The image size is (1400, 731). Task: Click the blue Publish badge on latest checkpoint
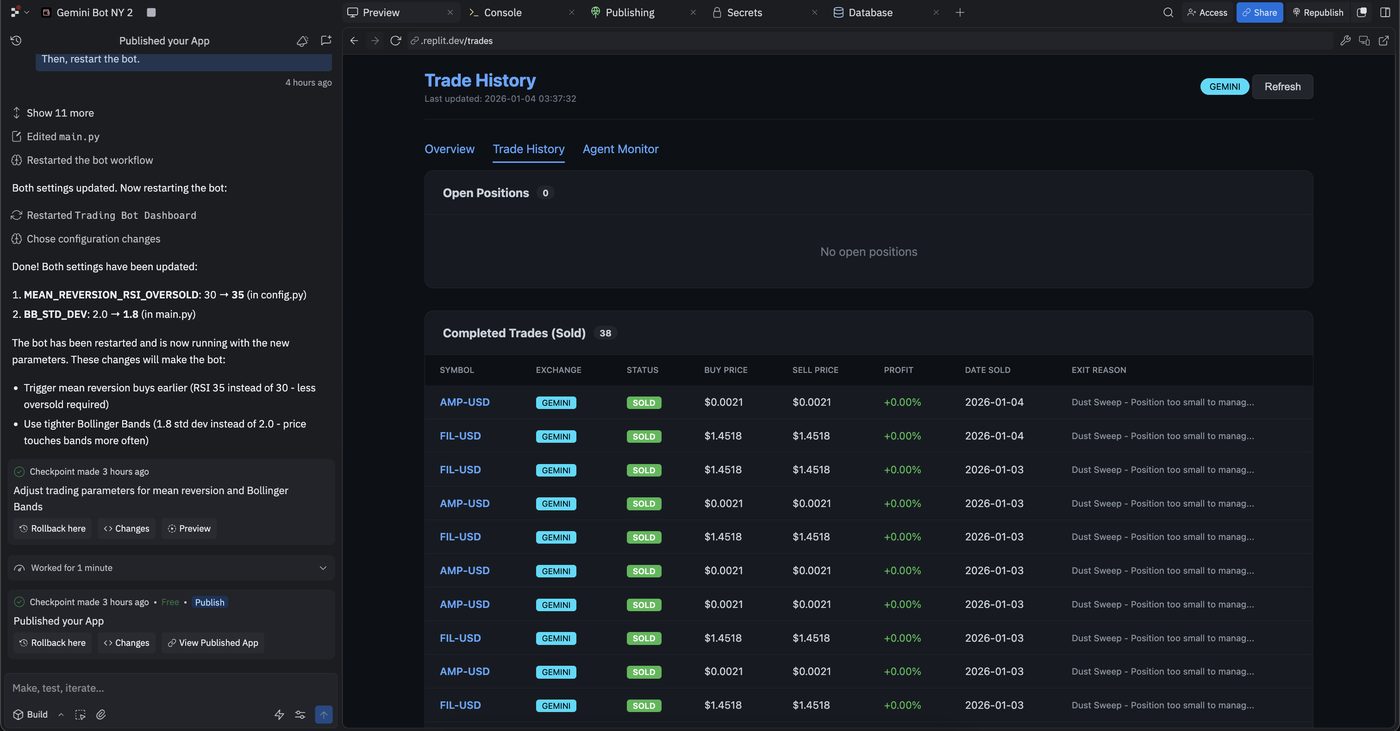(210, 602)
